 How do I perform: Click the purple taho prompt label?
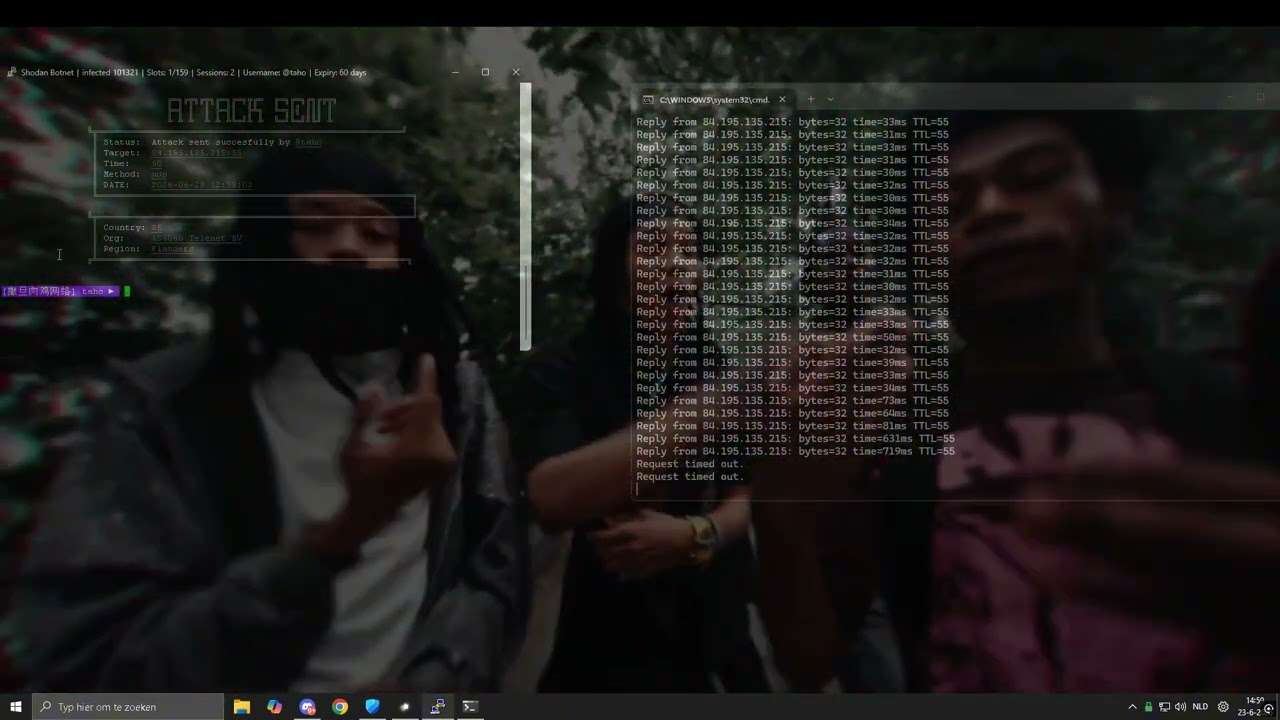[x=60, y=291]
